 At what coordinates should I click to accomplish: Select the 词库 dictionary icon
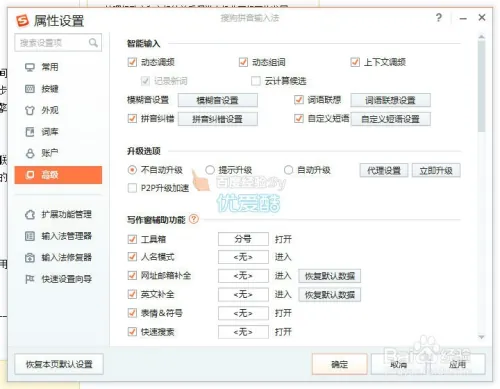(x=30, y=132)
